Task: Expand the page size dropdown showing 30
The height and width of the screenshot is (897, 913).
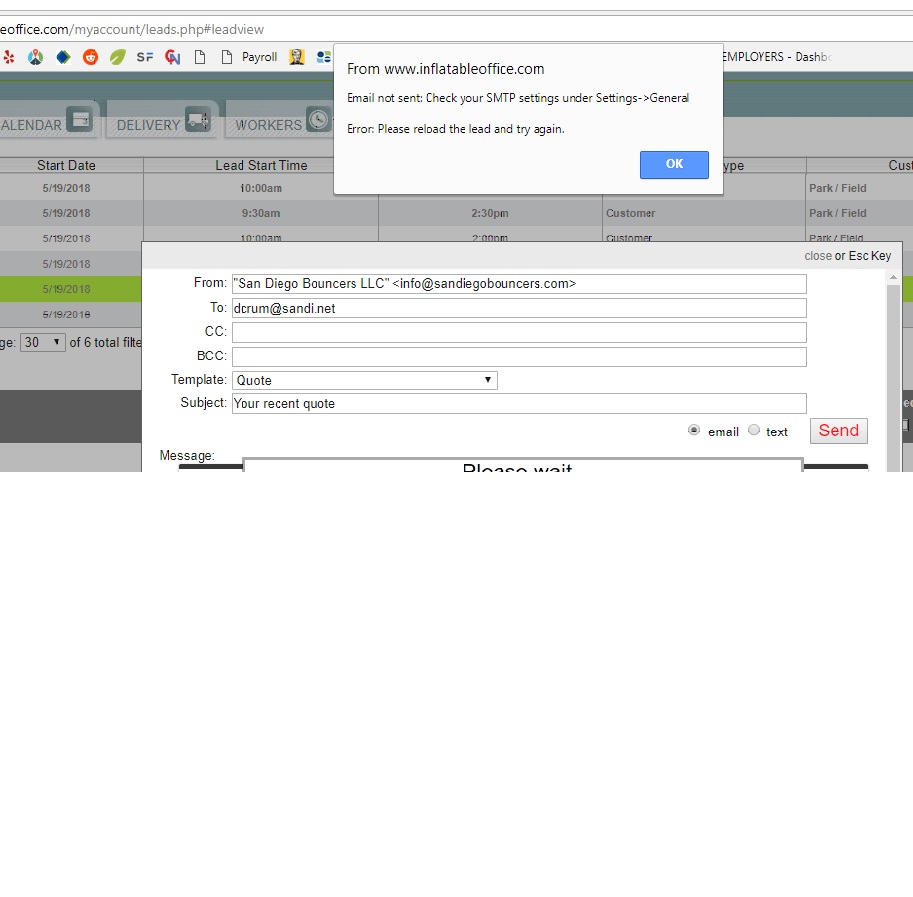Action: coord(44,342)
